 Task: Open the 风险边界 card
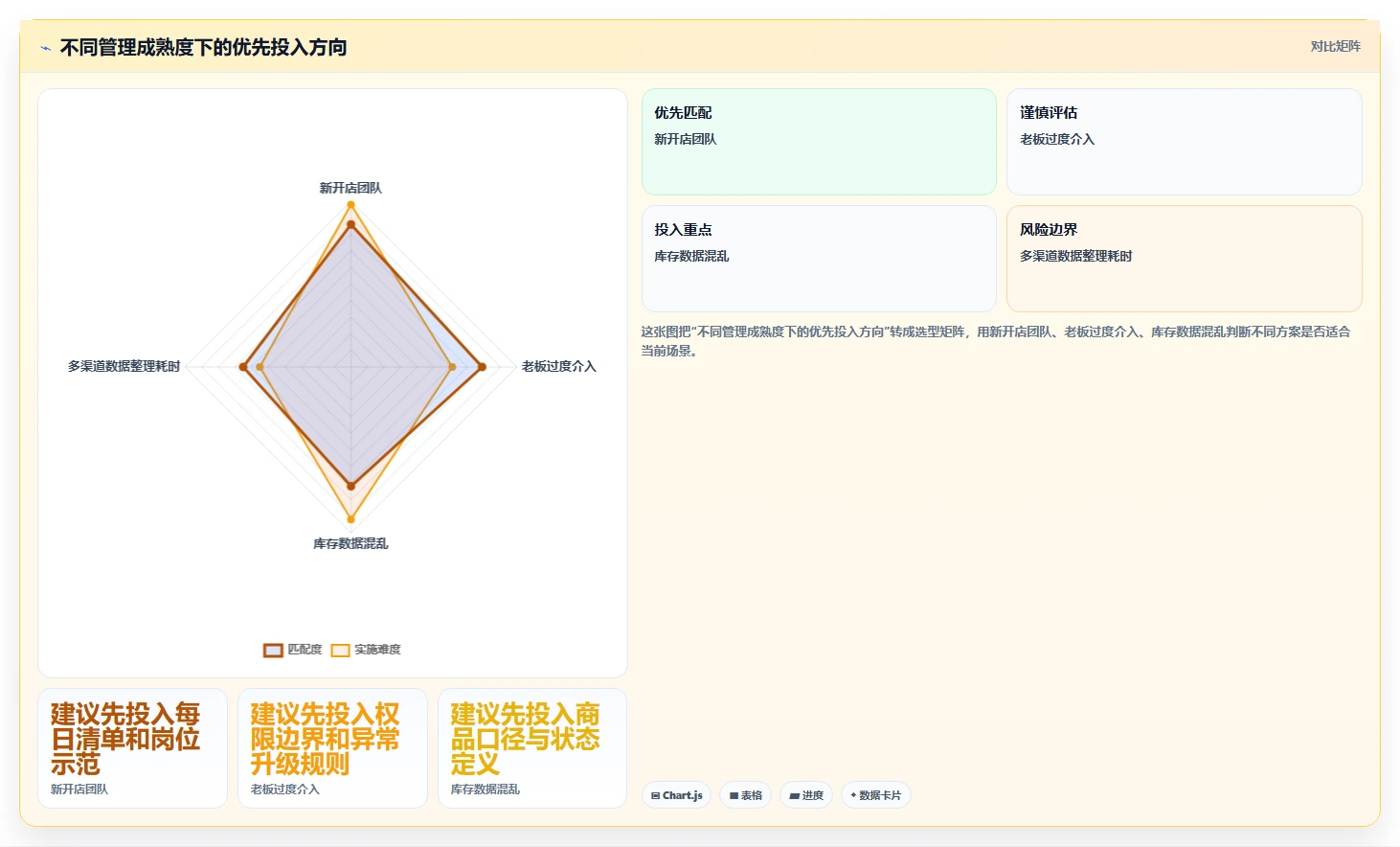[x=1184, y=259]
